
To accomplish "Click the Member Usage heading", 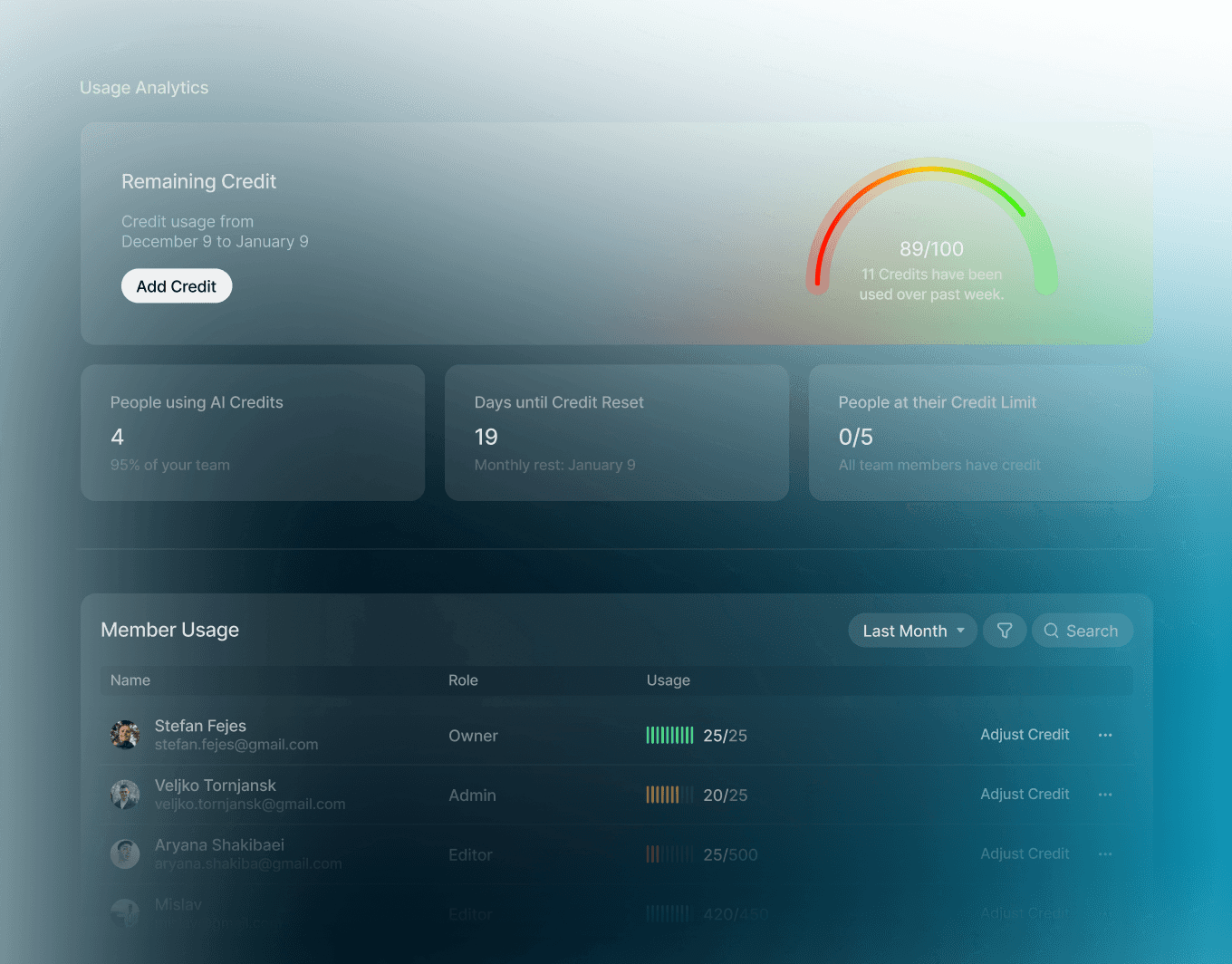I will [x=170, y=630].
